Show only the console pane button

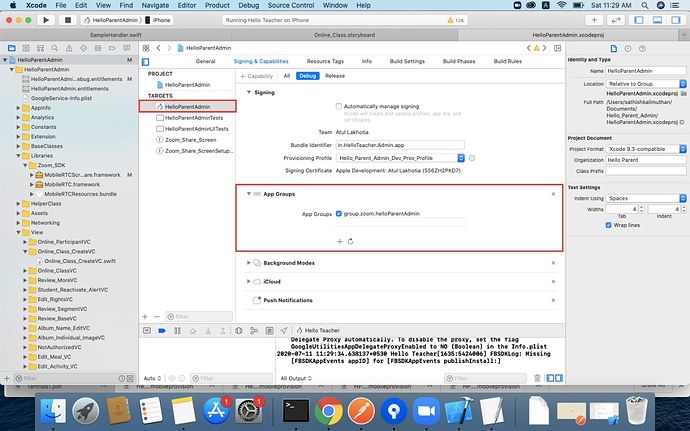558,378
